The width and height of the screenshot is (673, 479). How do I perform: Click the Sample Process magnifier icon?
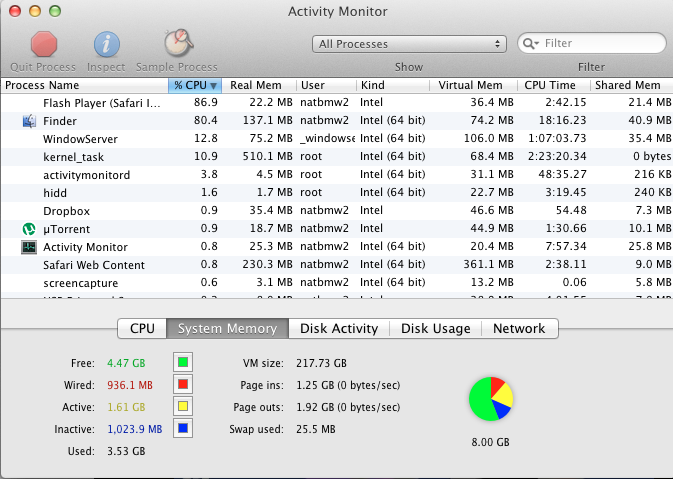(179, 42)
